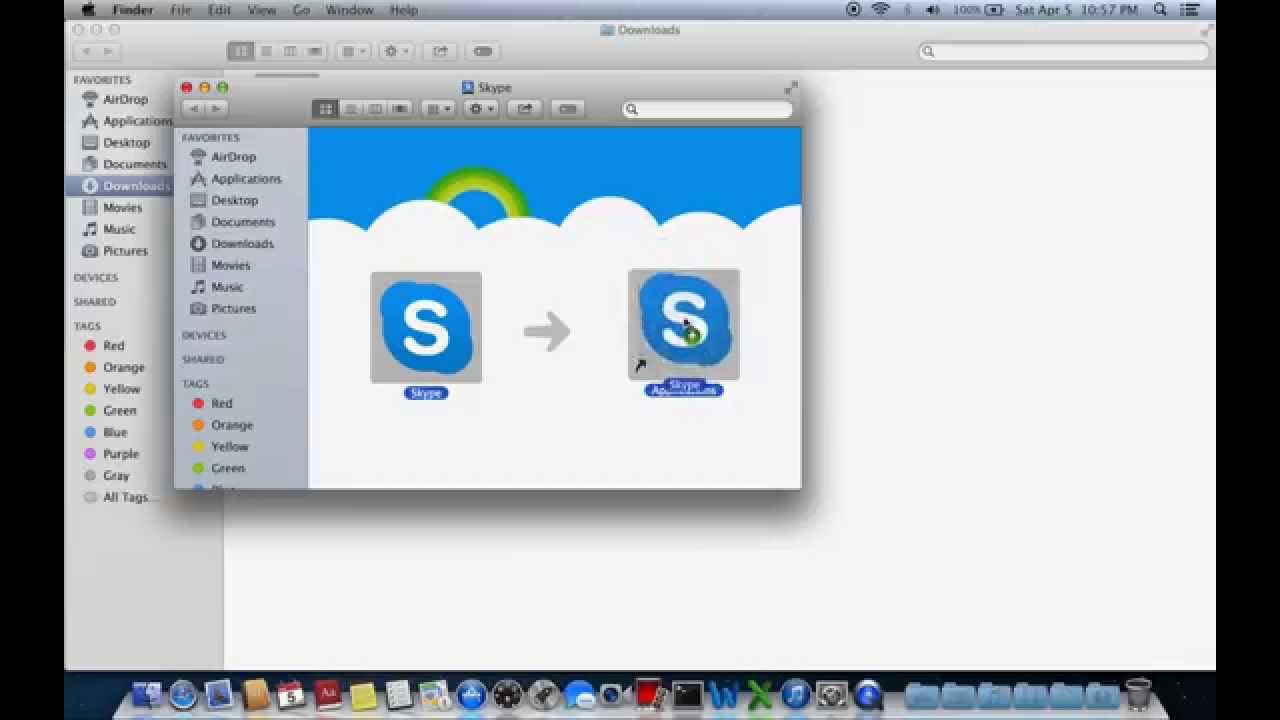This screenshot has width=1280, height=720.
Task: Open the Help menu
Action: (403, 10)
